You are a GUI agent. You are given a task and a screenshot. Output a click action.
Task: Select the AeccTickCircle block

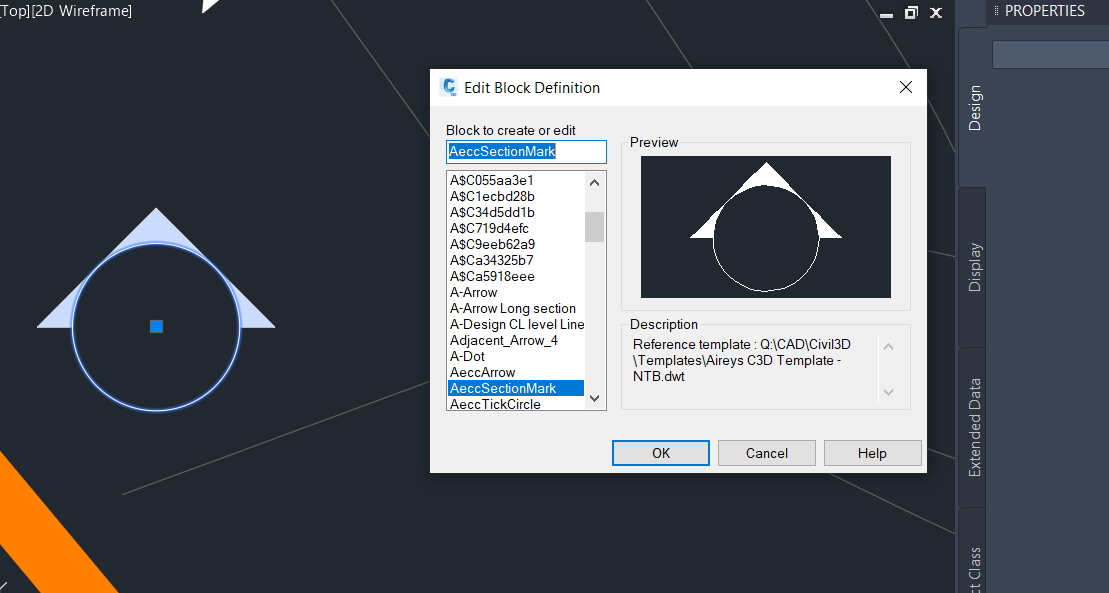pos(516,404)
